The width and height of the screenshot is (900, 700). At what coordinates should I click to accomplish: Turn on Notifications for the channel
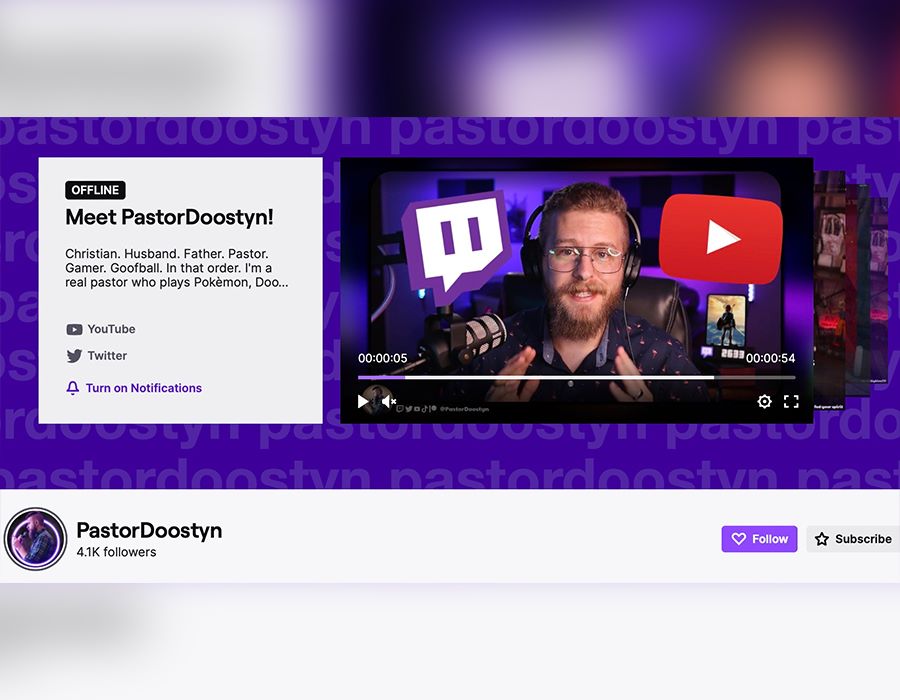[x=143, y=388]
